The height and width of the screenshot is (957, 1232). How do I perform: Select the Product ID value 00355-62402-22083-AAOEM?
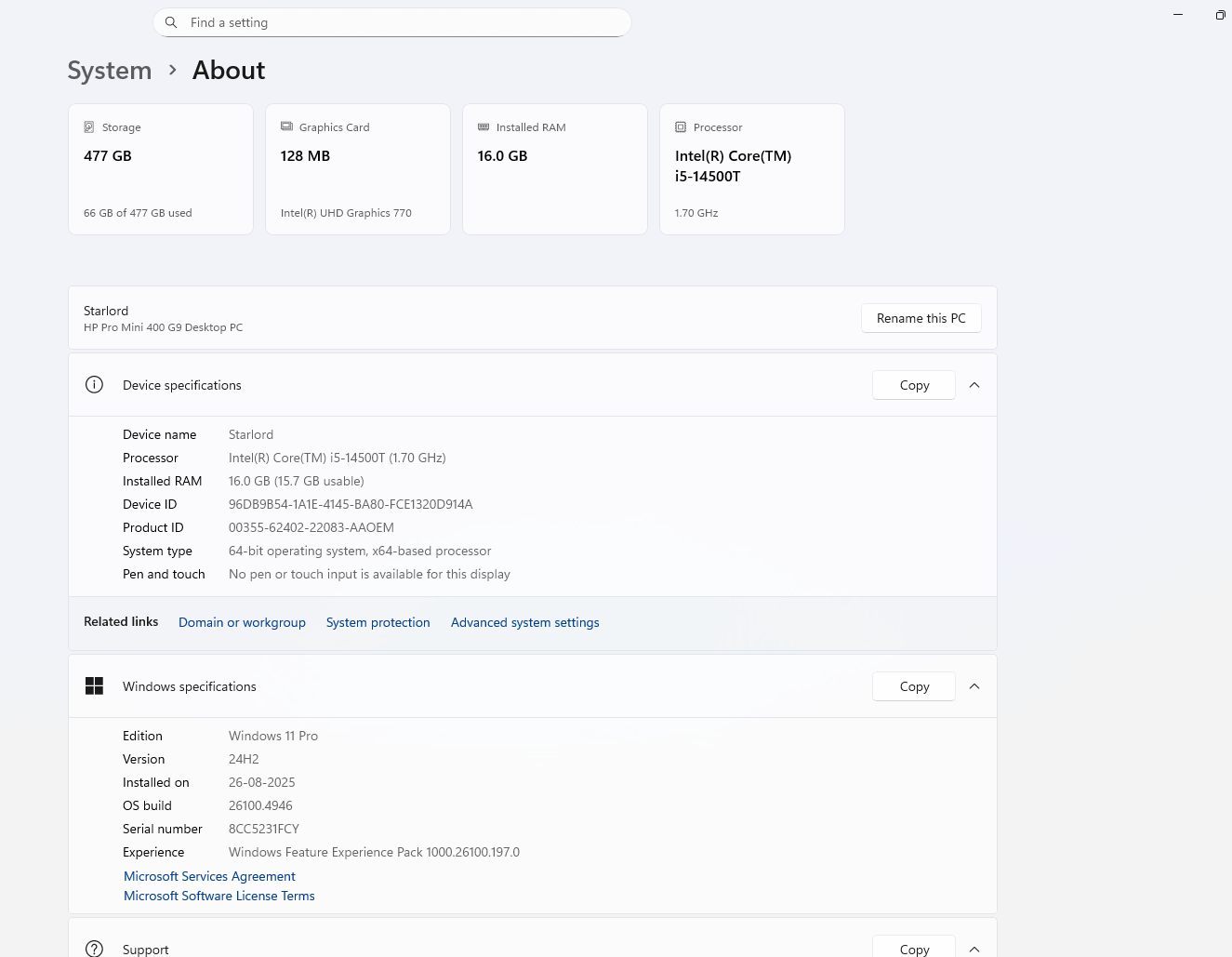311,527
